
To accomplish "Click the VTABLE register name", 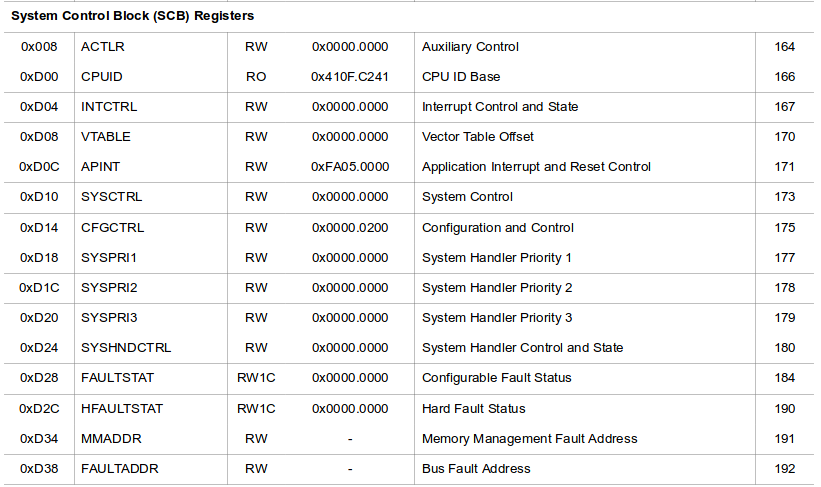I will click(106, 137).
